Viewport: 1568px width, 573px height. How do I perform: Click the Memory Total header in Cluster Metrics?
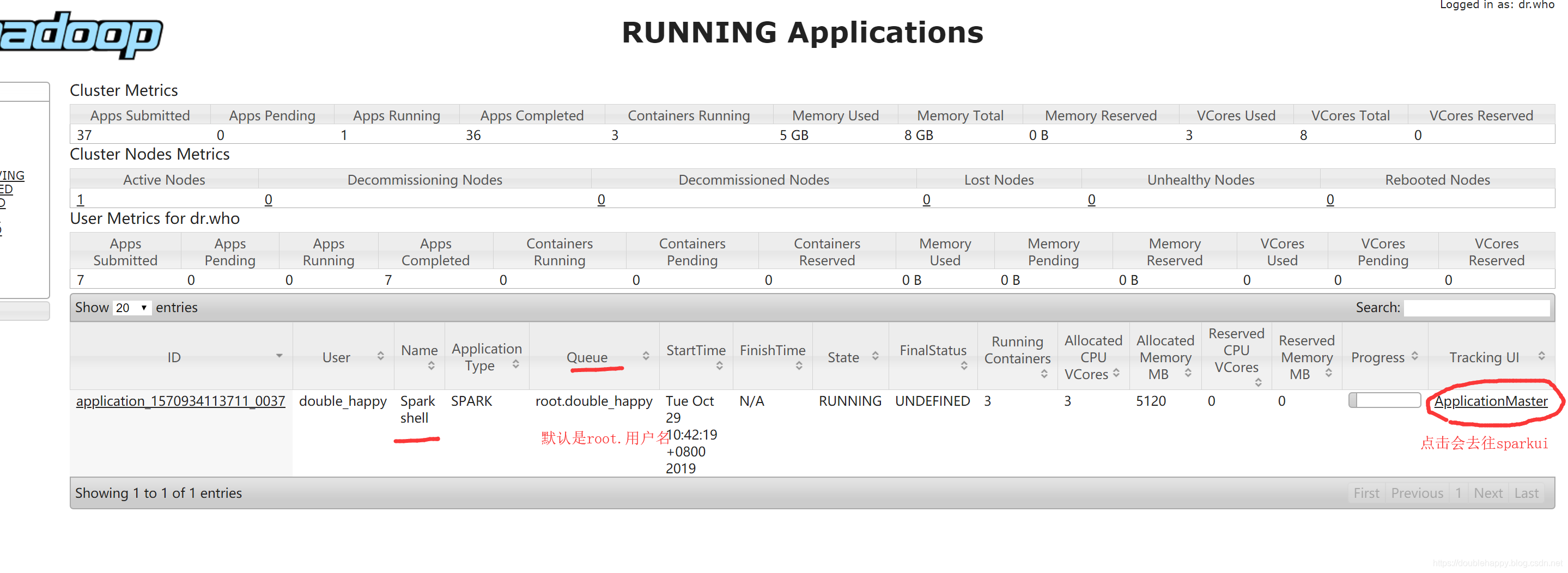click(x=960, y=115)
